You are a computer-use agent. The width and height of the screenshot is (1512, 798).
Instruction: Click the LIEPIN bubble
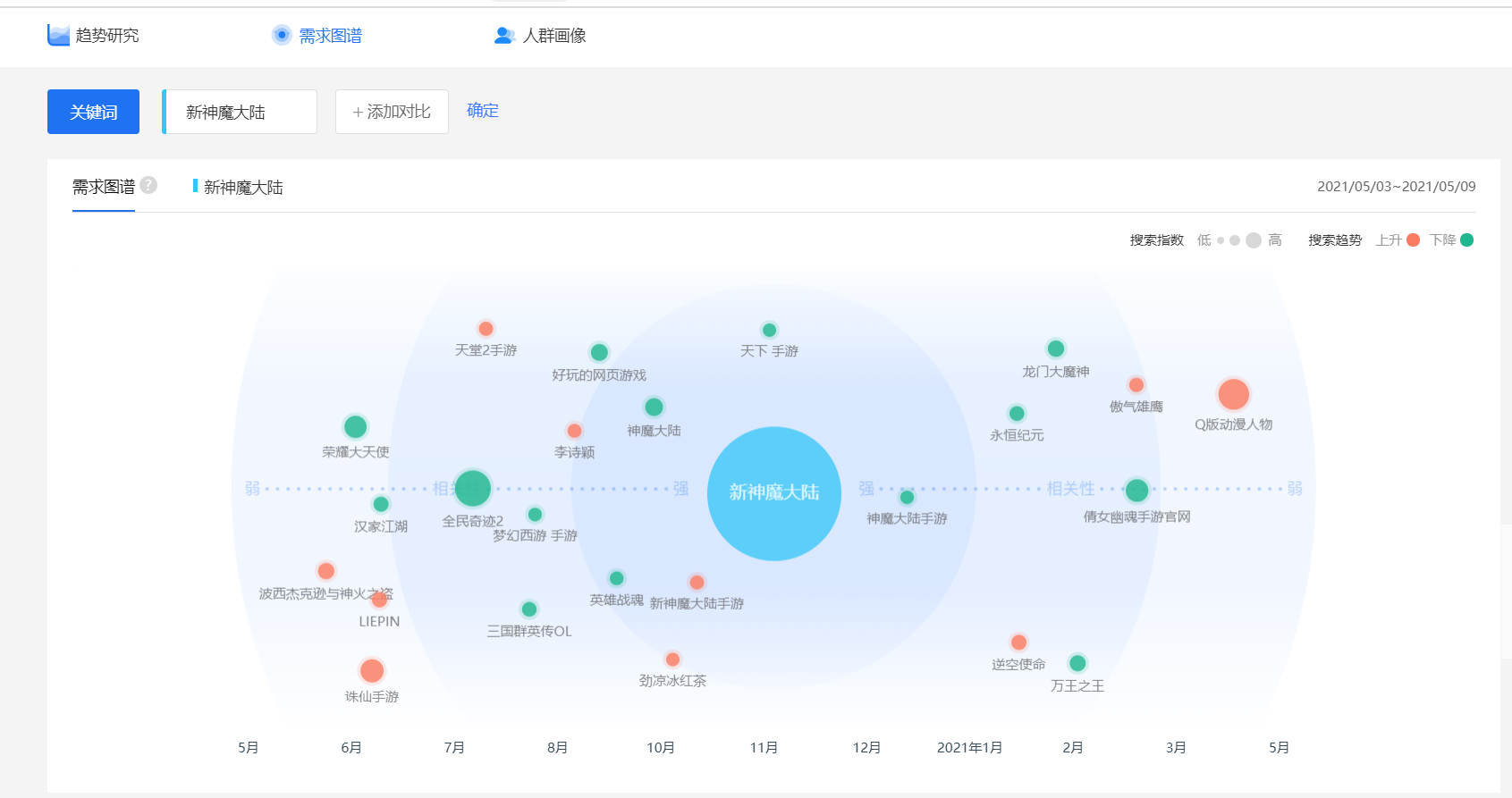pyautogui.click(x=380, y=600)
